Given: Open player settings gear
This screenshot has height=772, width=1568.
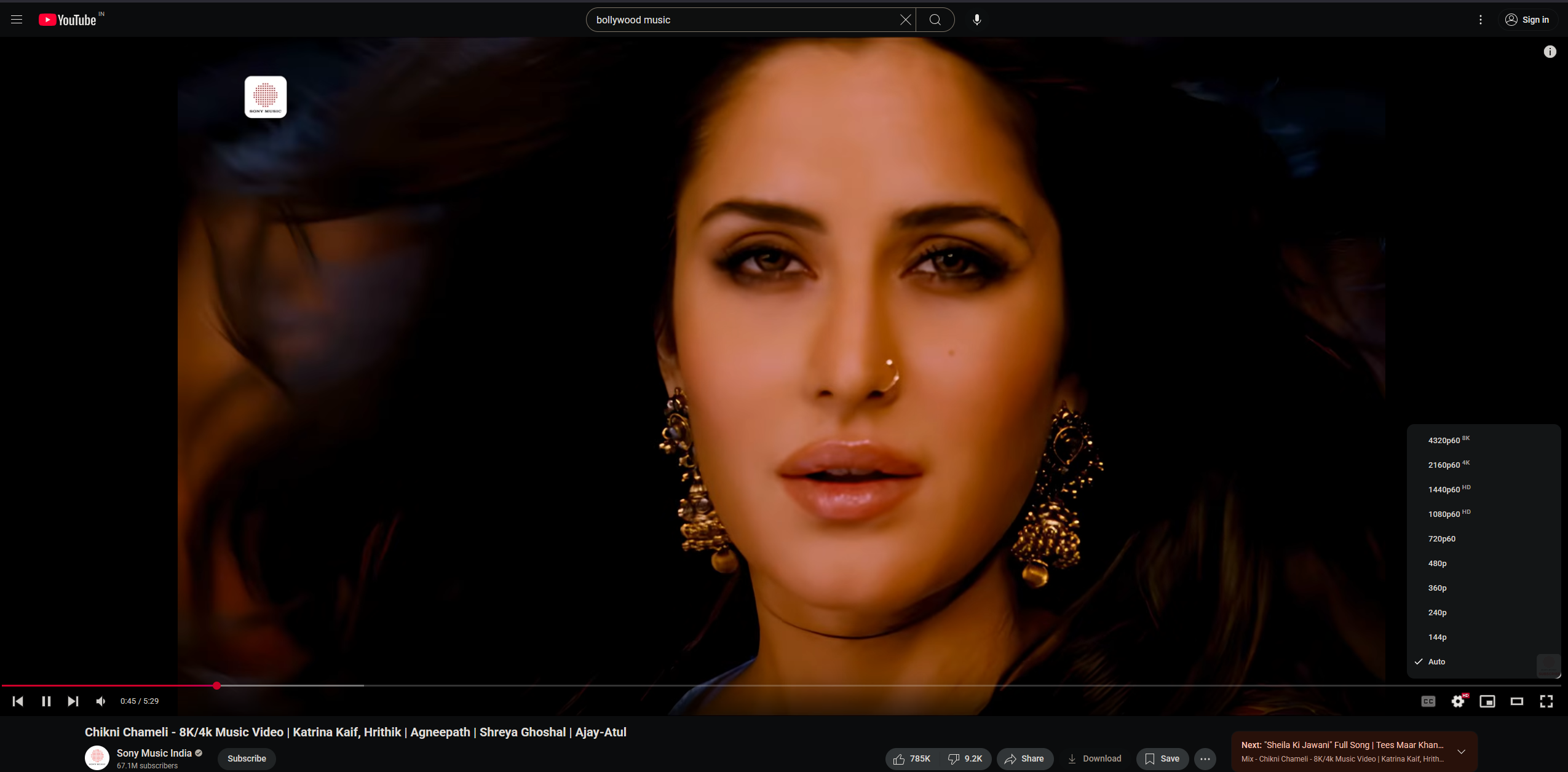Looking at the screenshot, I should click(1458, 701).
